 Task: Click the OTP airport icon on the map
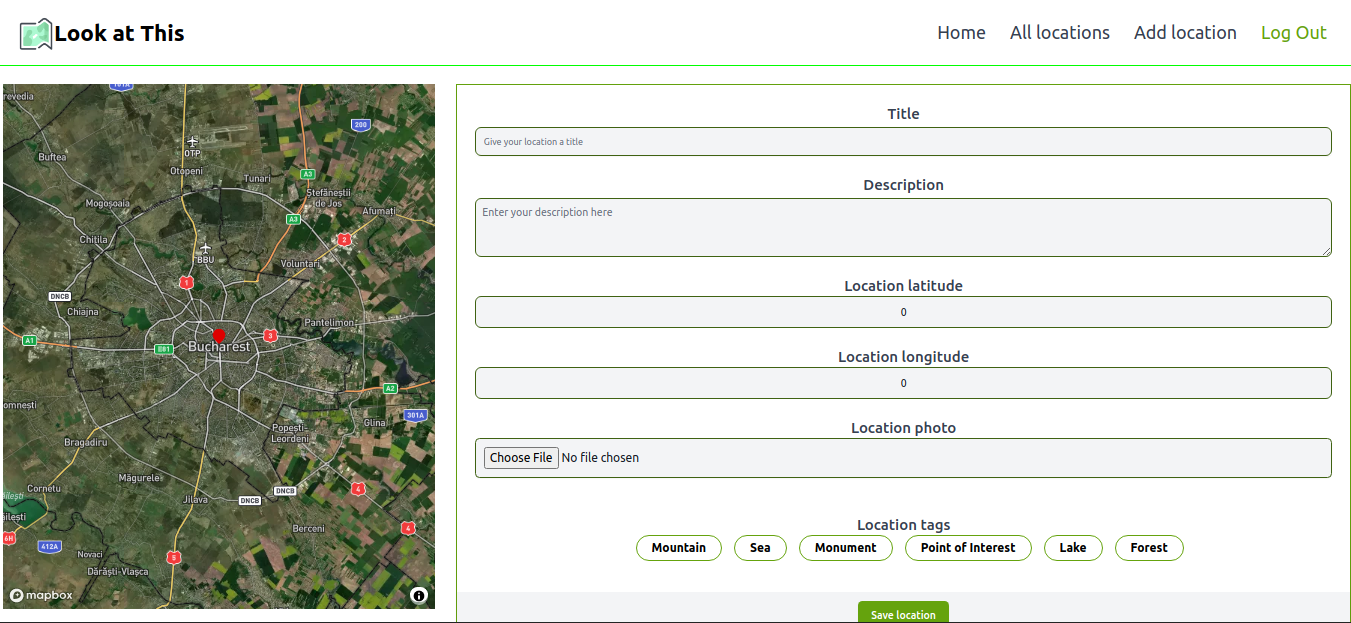[192, 142]
